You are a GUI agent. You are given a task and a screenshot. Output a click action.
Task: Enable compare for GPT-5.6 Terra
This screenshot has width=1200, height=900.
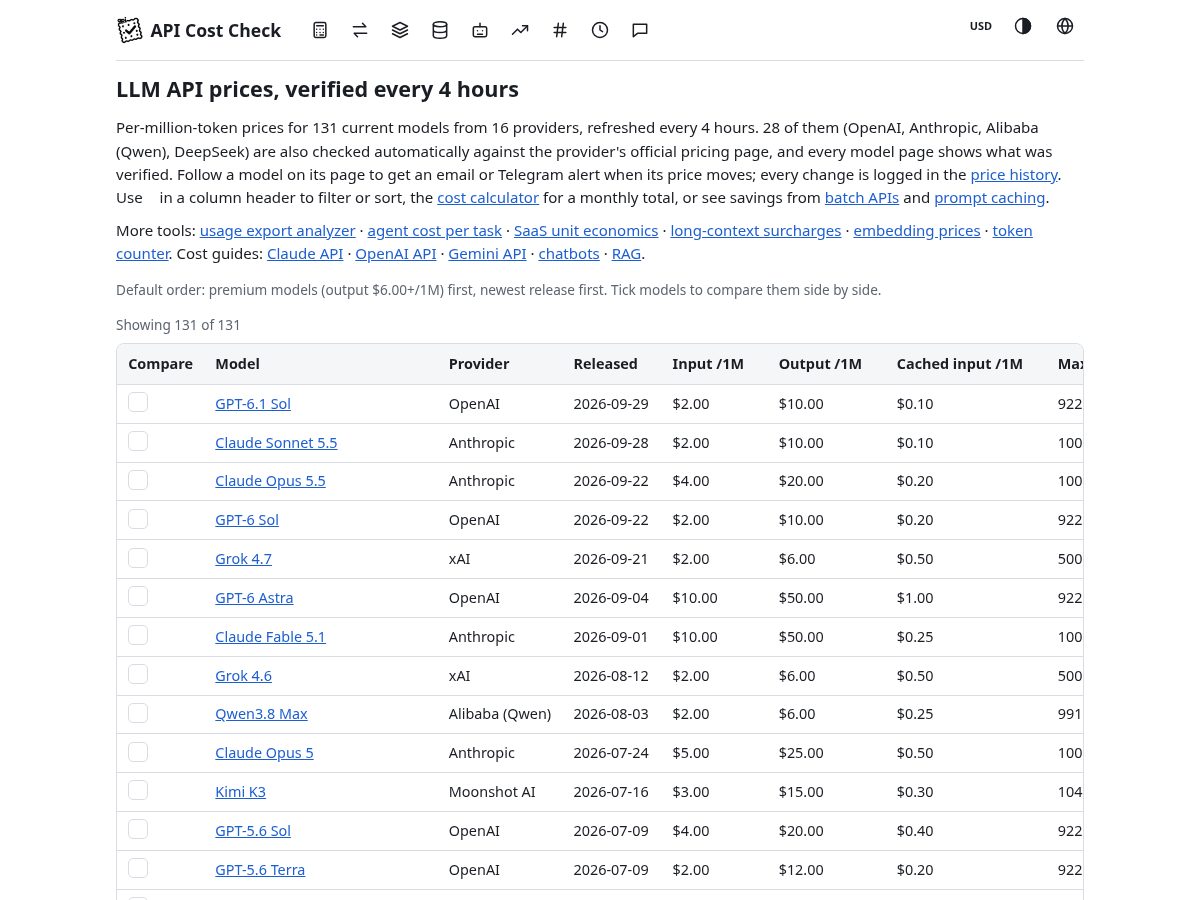(138, 868)
